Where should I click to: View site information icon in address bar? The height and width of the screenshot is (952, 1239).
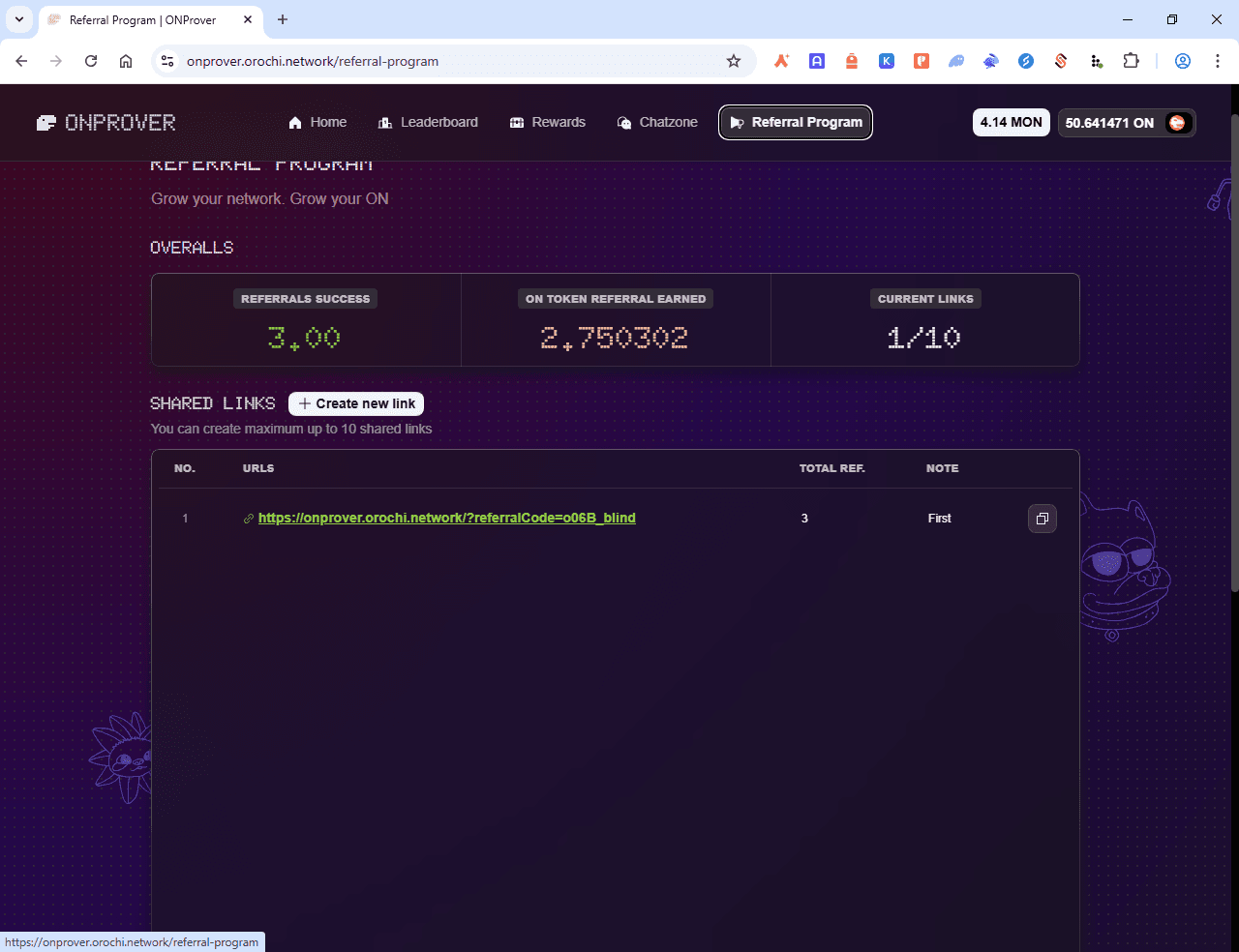point(167,61)
